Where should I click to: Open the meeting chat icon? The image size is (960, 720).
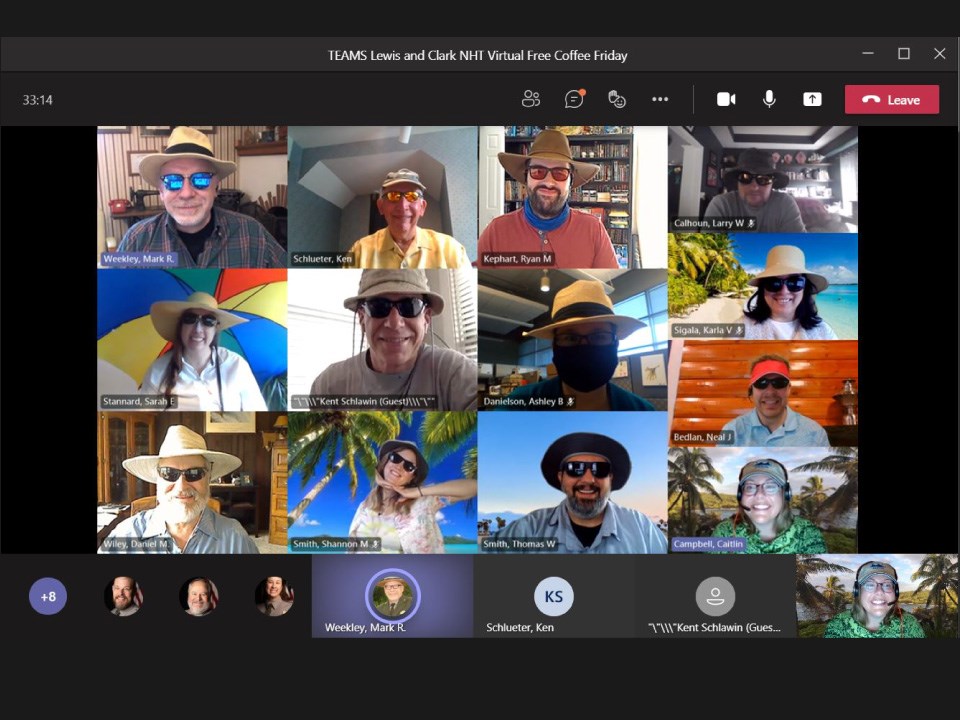pyautogui.click(x=574, y=99)
